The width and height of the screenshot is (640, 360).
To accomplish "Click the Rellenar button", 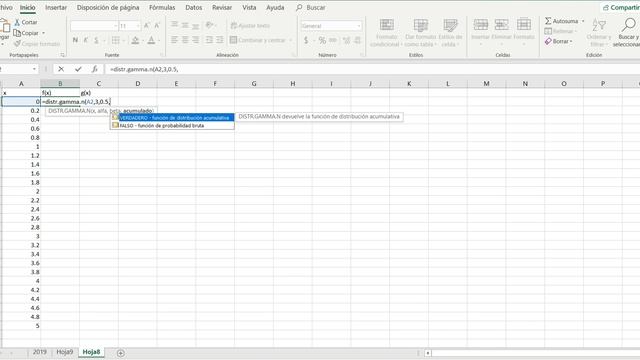I will [x=560, y=31].
